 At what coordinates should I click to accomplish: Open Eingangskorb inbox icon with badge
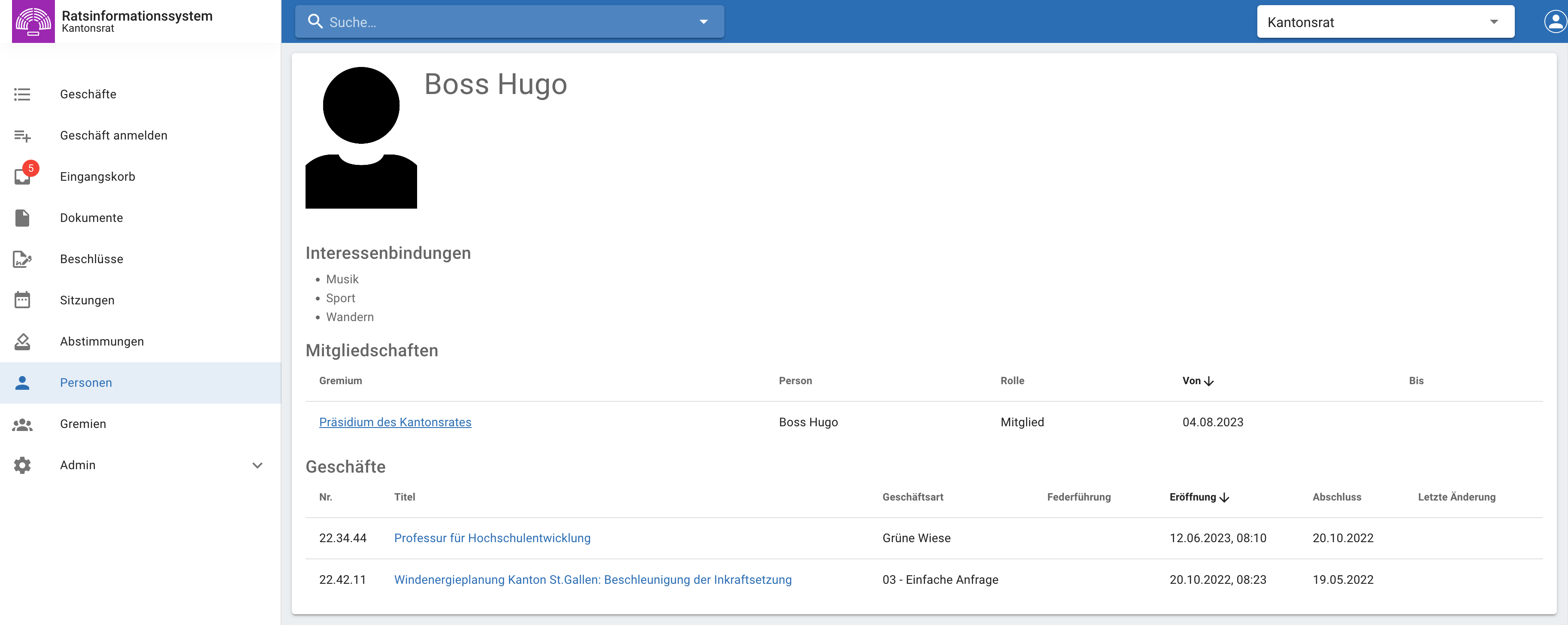pyautogui.click(x=22, y=177)
